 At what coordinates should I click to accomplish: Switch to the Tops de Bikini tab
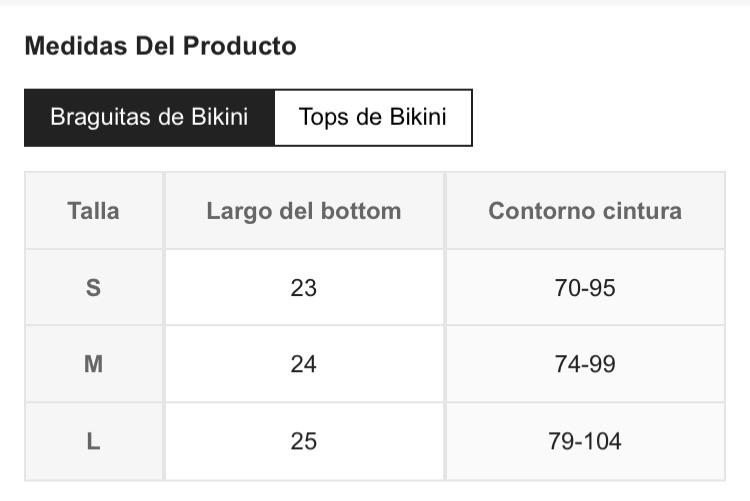point(373,117)
